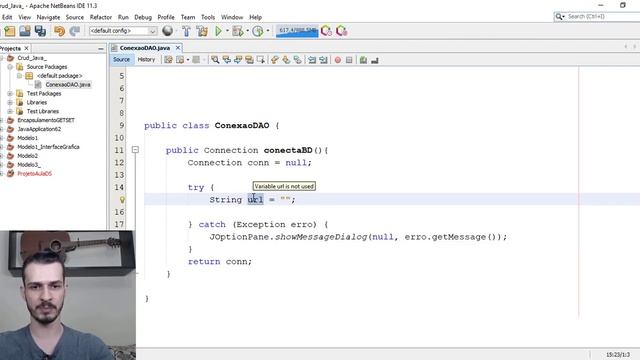This screenshot has width=640, height=360.
Task: Open the Navigate menu
Action: (48, 17)
